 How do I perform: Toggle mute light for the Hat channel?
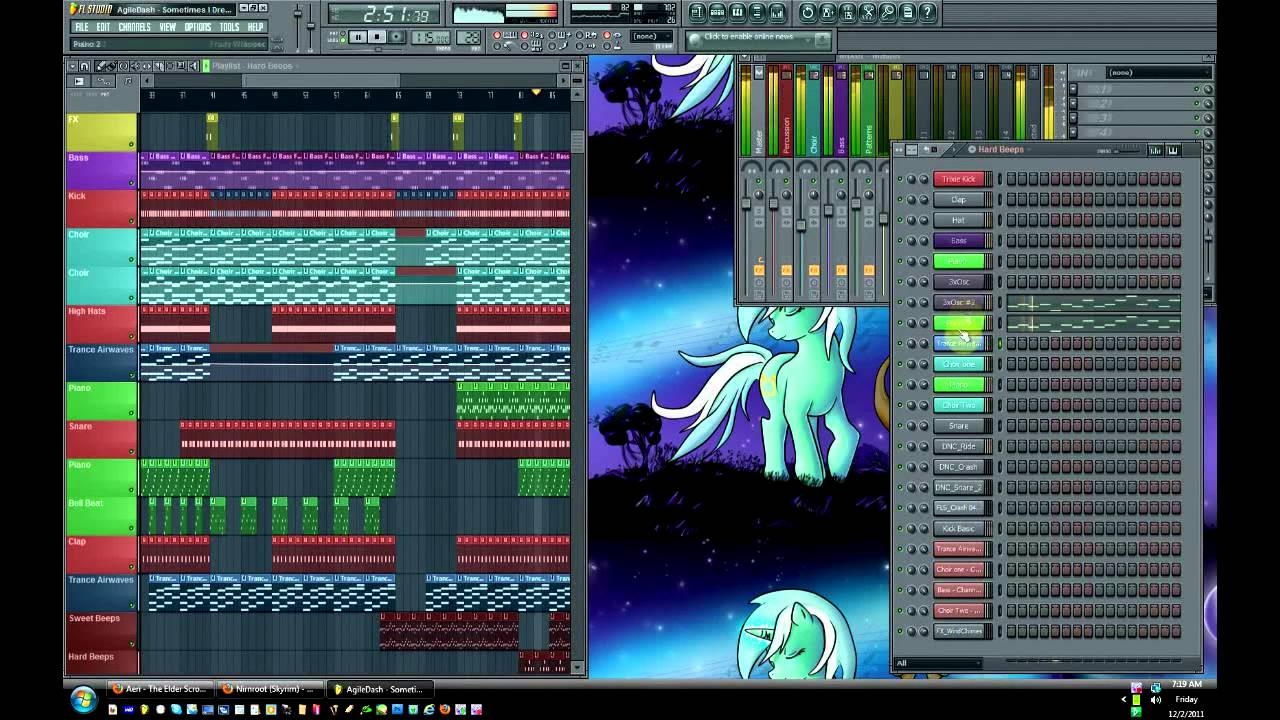900,220
